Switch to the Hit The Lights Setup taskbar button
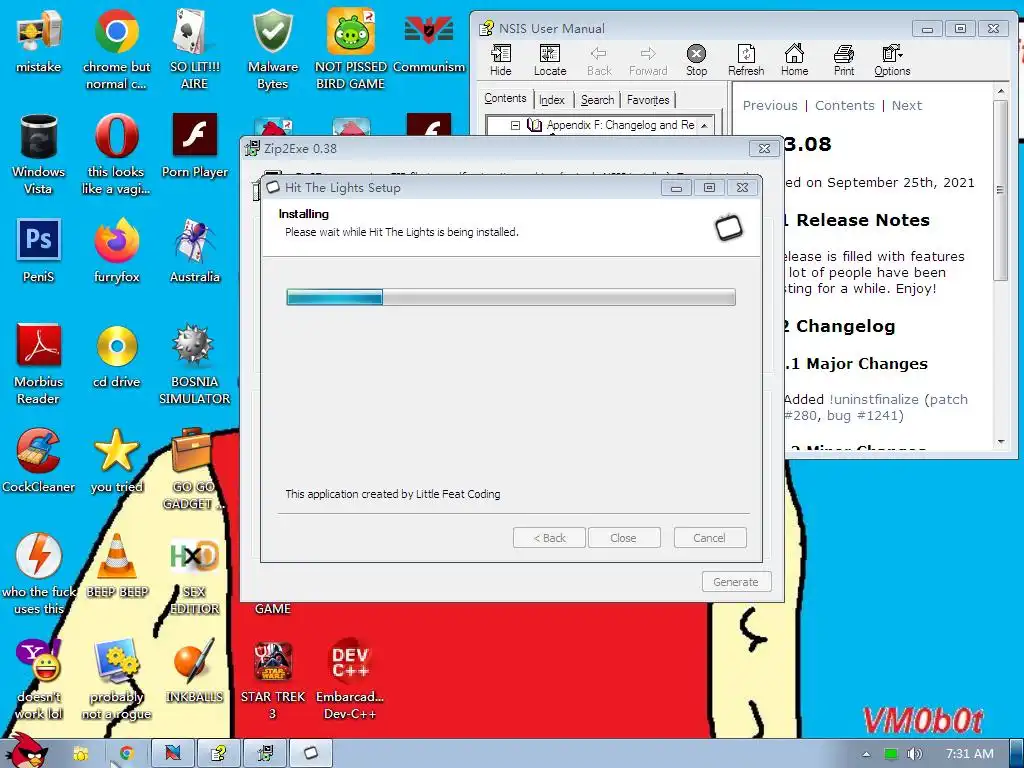1024x768 pixels. (310, 754)
